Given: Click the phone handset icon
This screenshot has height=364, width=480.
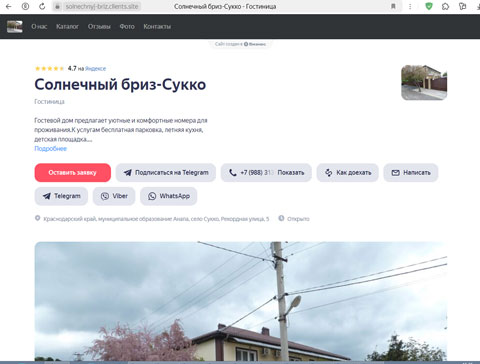Looking at the screenshot, I should [233, 173].
